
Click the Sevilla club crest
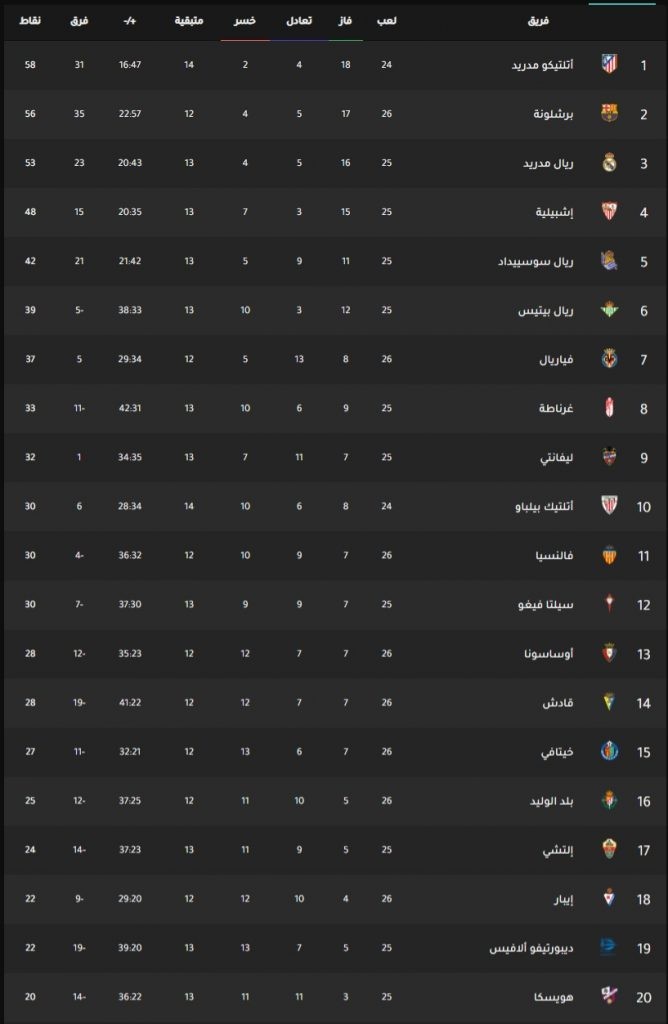tap(609, 211)
